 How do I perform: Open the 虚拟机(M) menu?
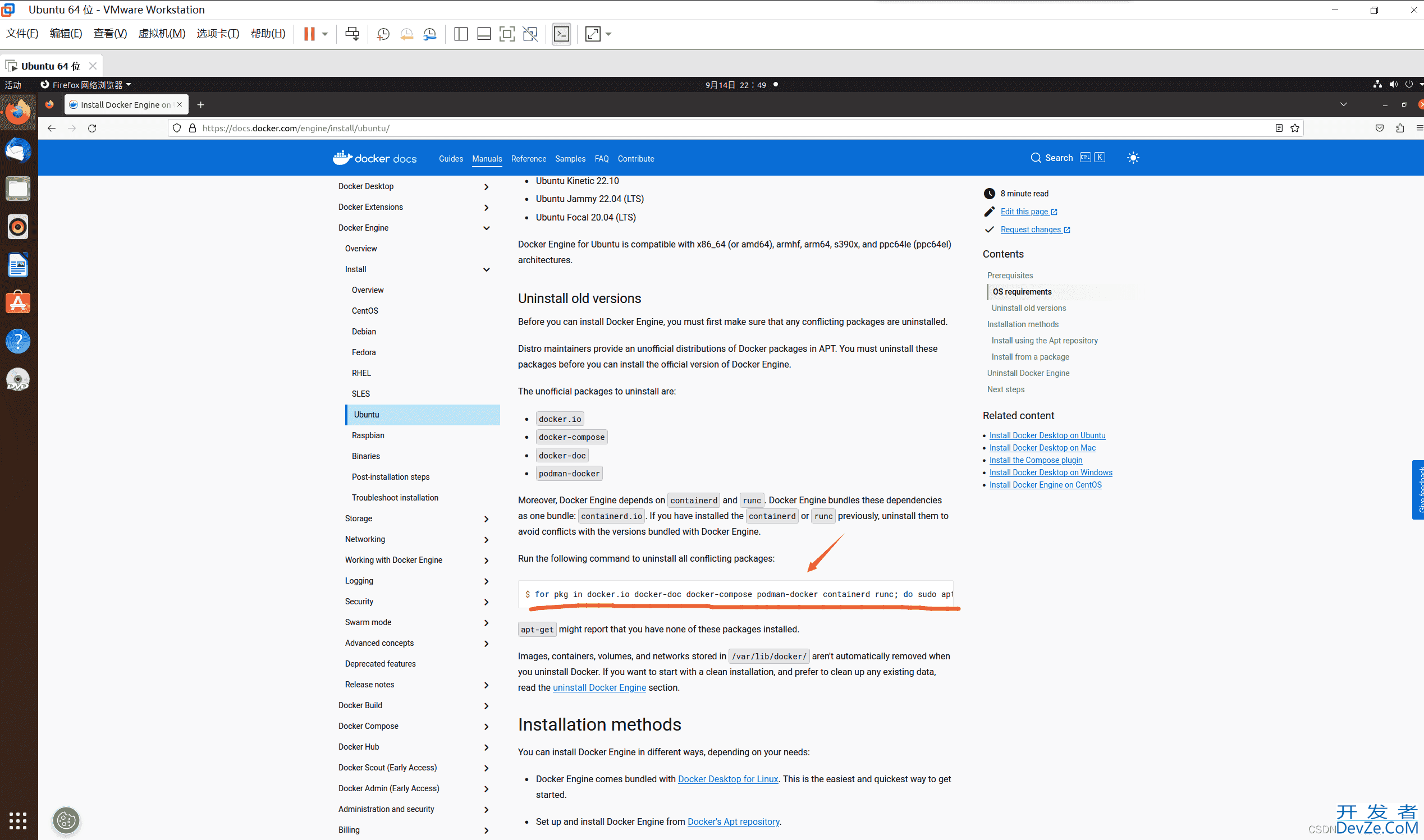162,34
